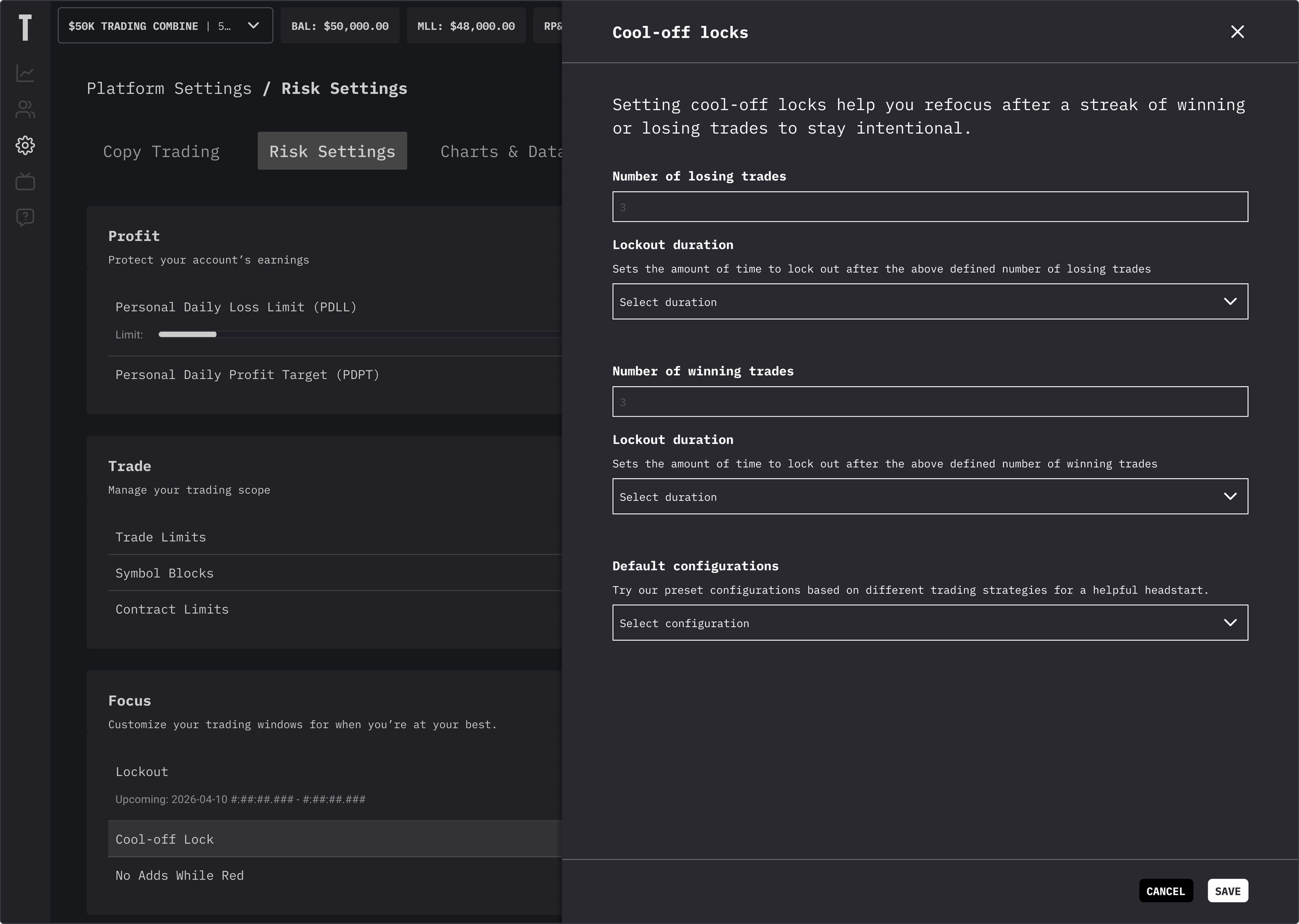
Task: Open the users icon in the sidebar
Action: tap(25, 109)
